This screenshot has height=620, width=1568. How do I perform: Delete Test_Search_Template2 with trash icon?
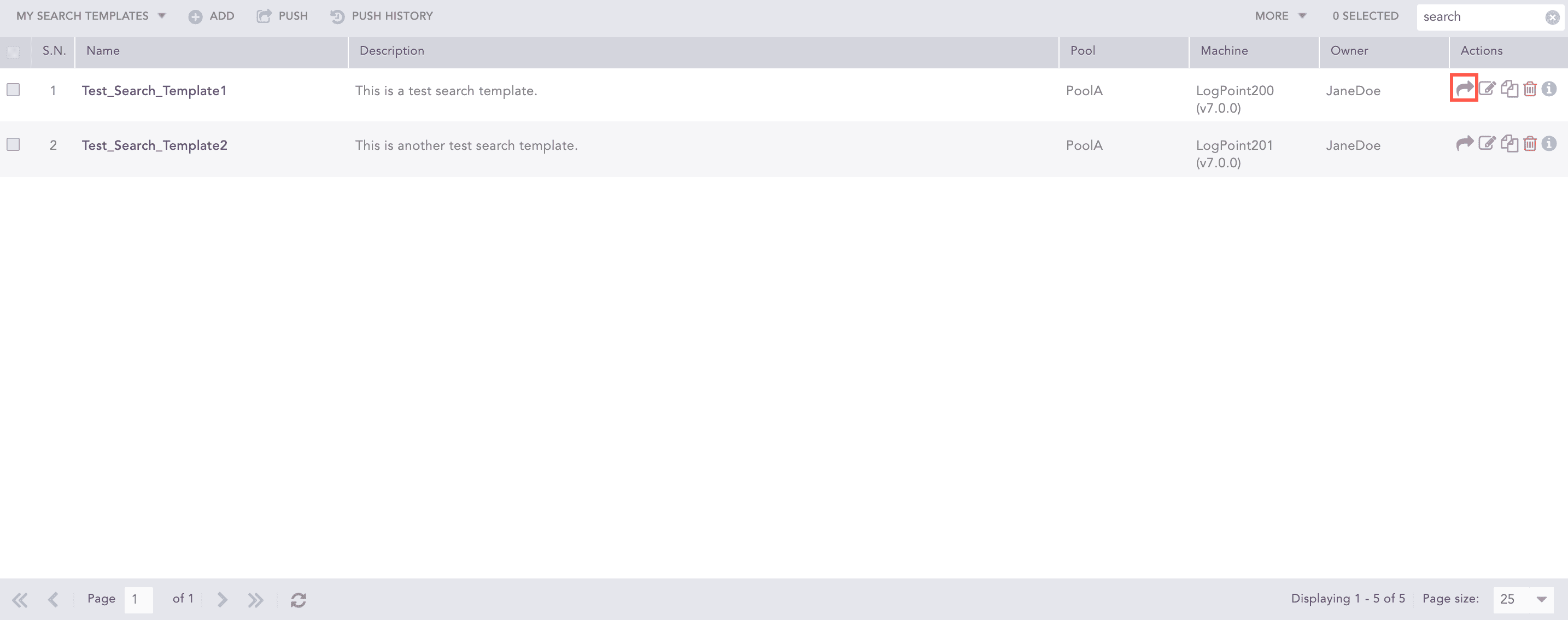[x=1530, y=144]
